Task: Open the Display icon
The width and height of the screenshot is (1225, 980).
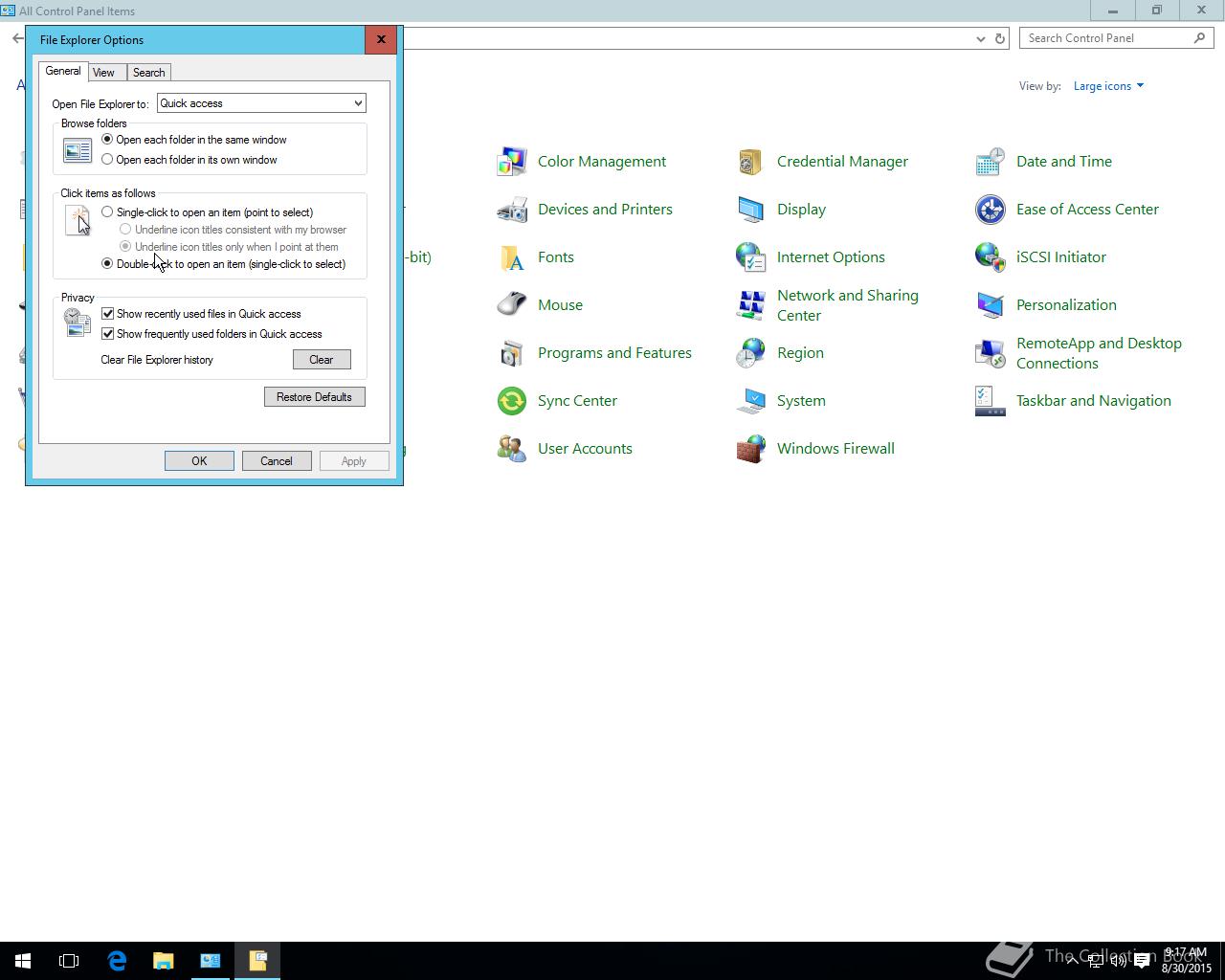Action: pos(751,210)
